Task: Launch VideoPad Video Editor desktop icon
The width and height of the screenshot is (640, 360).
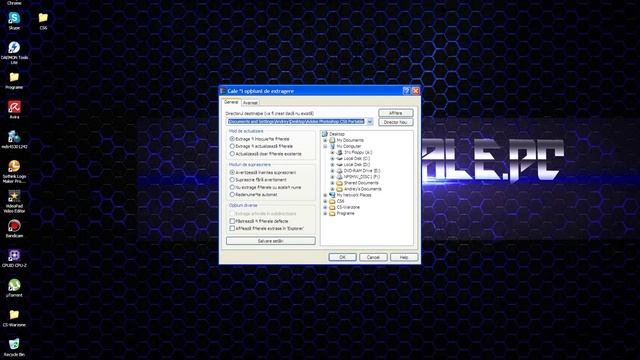Action: coord(14,196)
